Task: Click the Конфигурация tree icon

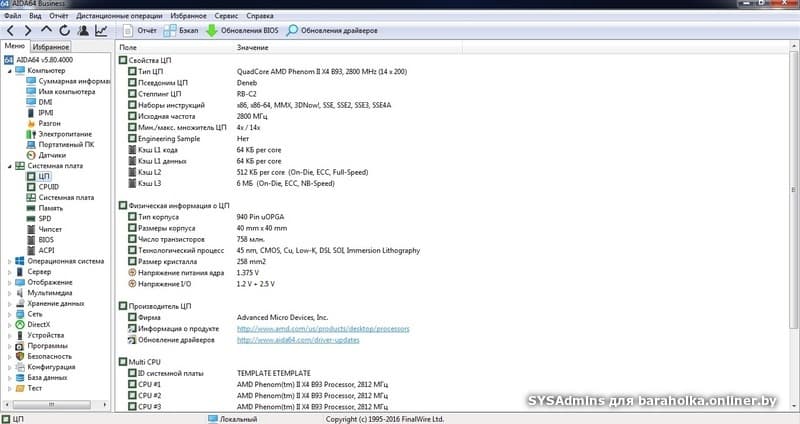Action: (x=20, y=367)
